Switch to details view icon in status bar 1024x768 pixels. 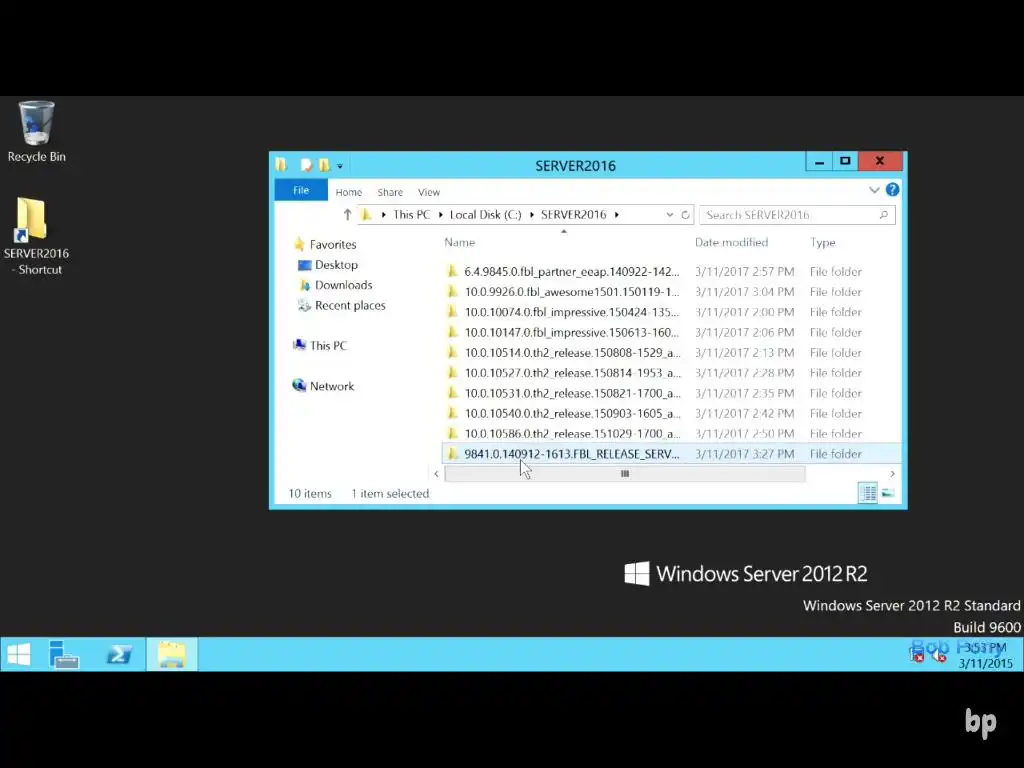pos(867,493)
